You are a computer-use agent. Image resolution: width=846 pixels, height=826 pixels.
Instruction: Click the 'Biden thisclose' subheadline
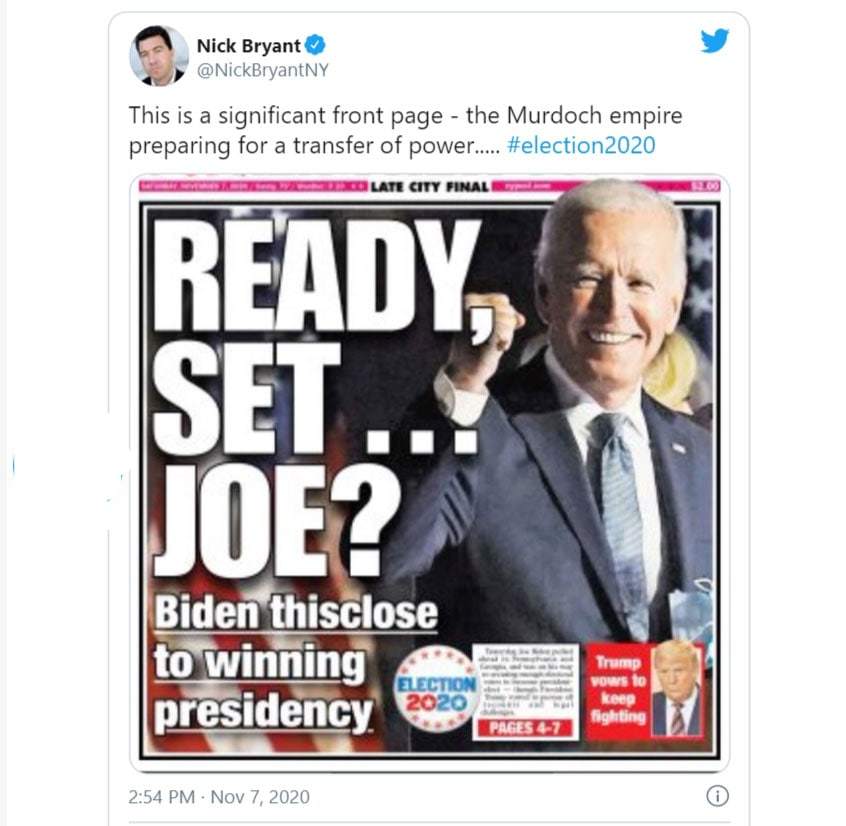(x=296, y=613)
